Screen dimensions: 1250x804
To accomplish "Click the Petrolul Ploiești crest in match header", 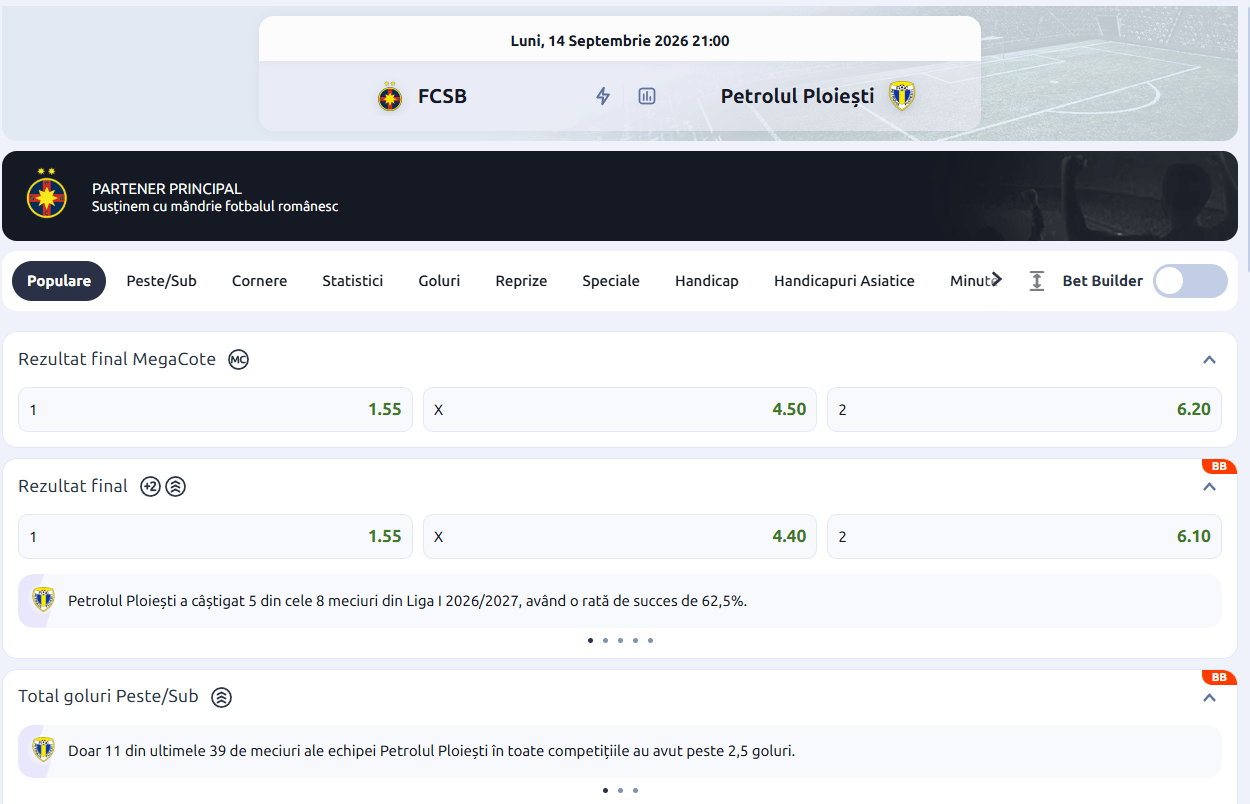I will tap(902, 96).
